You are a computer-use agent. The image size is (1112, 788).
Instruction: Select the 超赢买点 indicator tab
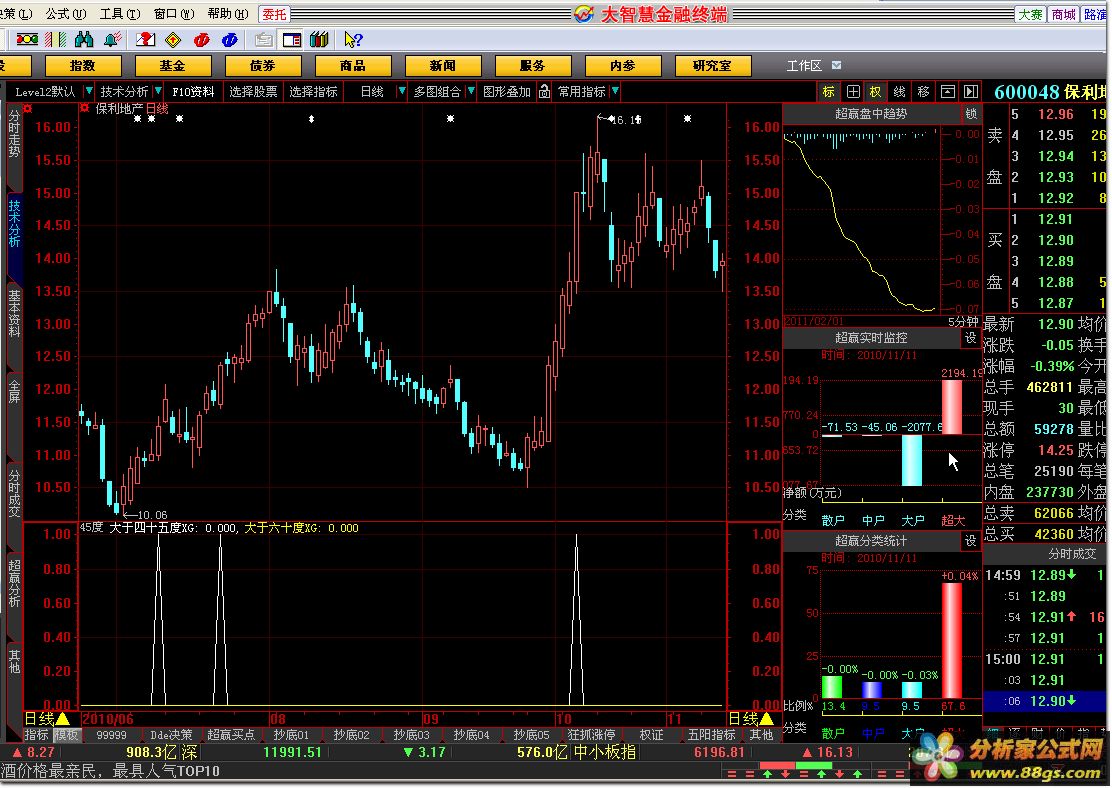click(x=230, y=735)
